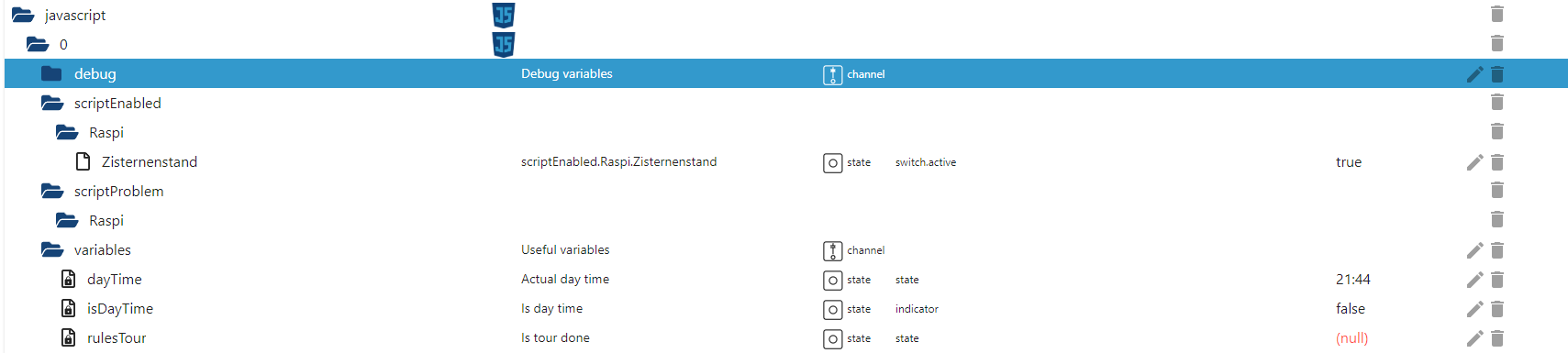This screenshot has width=1568, height=353.
Task: Delete the isDayTime state
Action: point(1497,309)
